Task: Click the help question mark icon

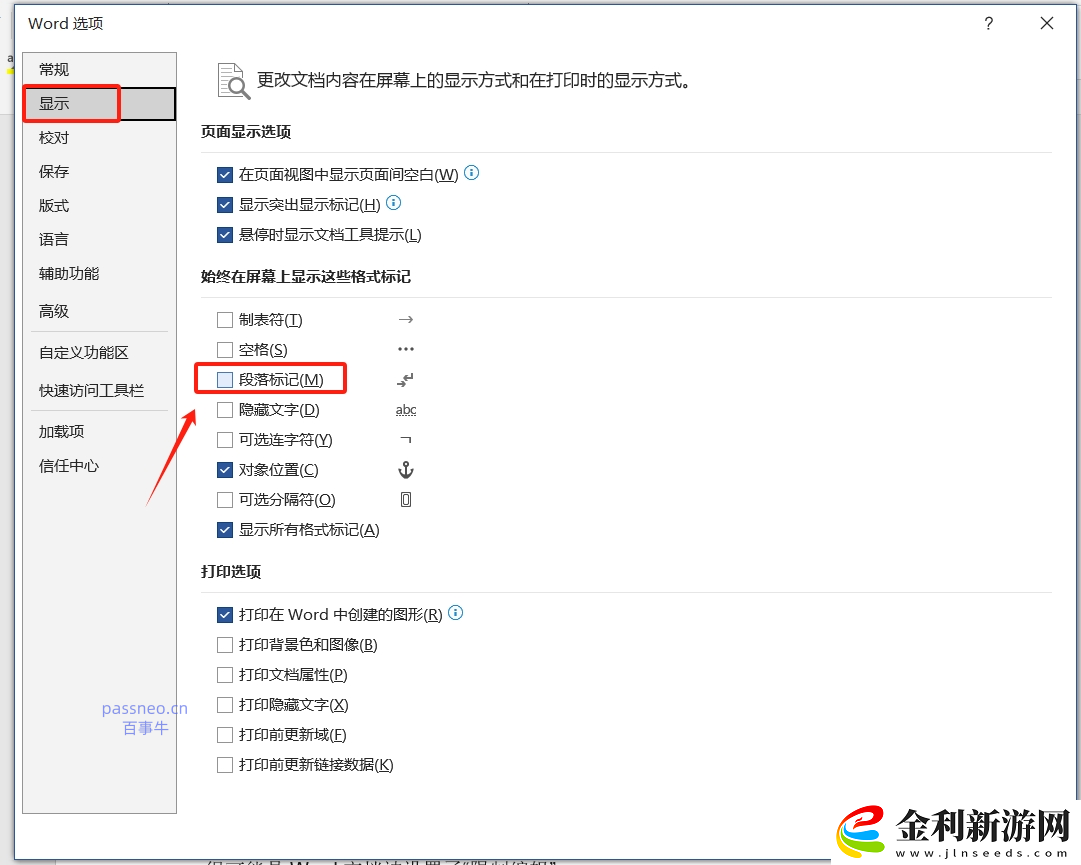Action: (x=988, y=23)
